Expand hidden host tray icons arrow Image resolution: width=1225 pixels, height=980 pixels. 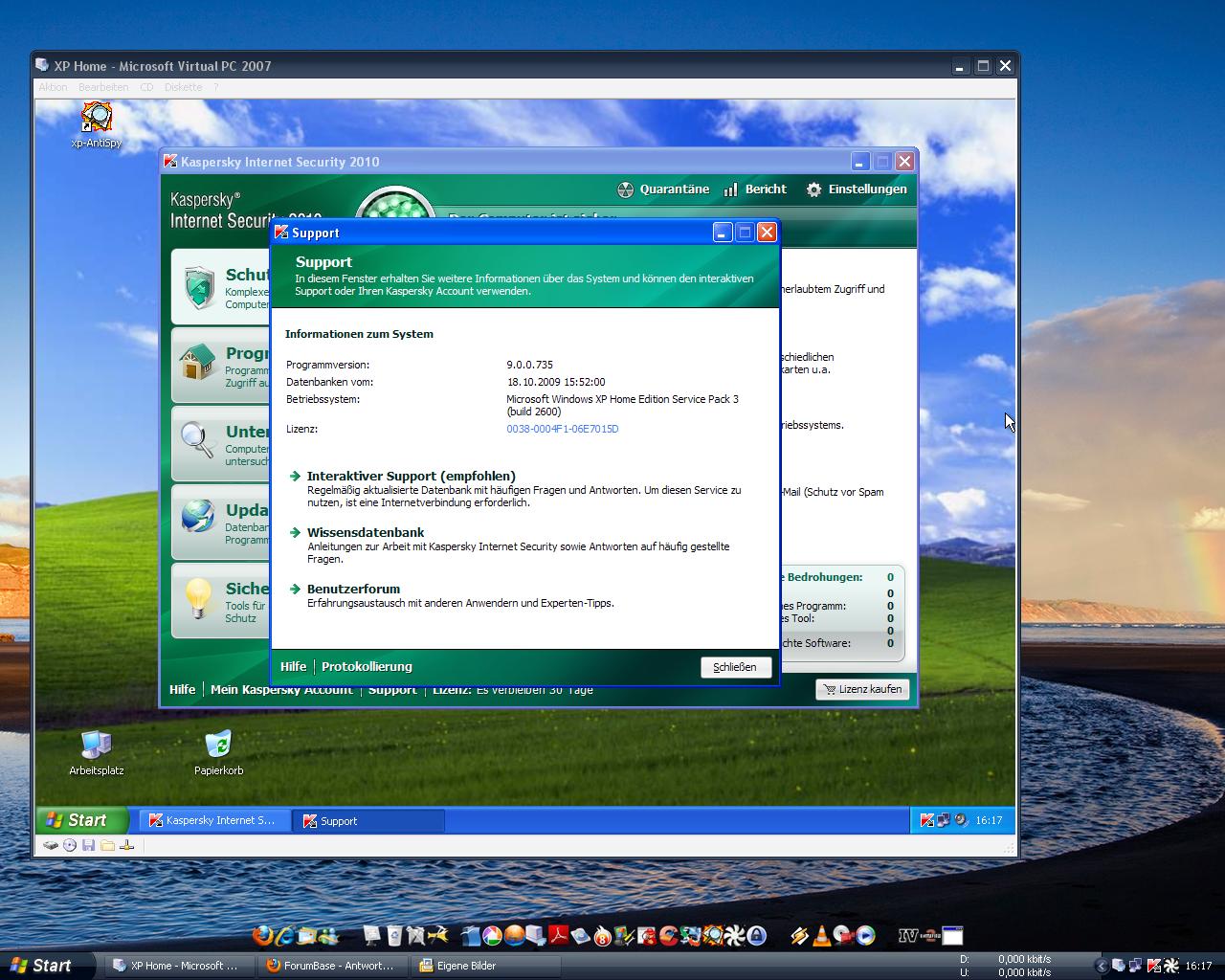pyautogui.click(x=1102, y=967)
